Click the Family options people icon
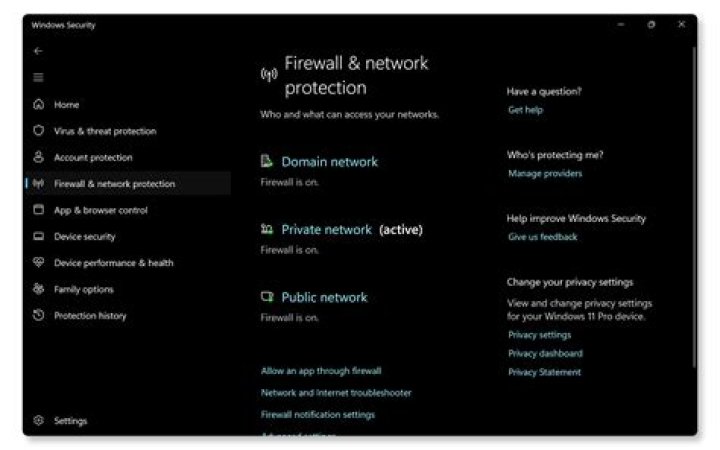This screenshot has width=720, height=450. [38, 289]
